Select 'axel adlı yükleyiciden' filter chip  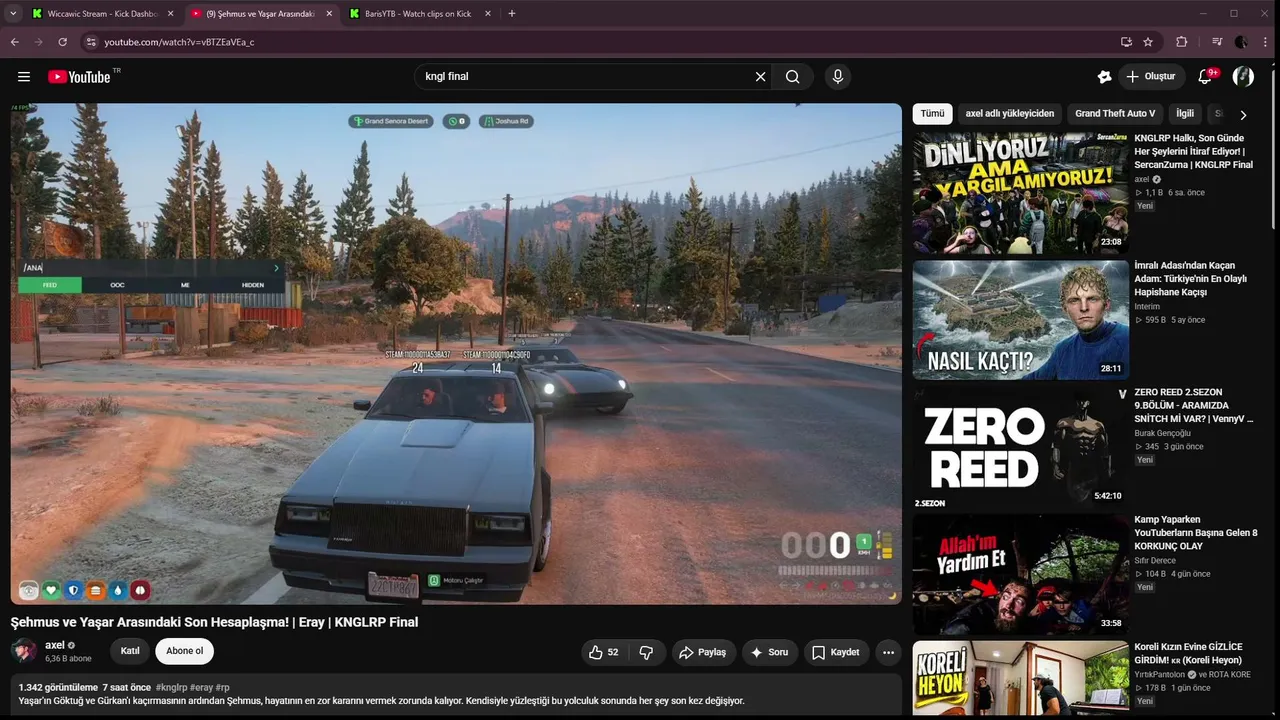(1010, 114)
